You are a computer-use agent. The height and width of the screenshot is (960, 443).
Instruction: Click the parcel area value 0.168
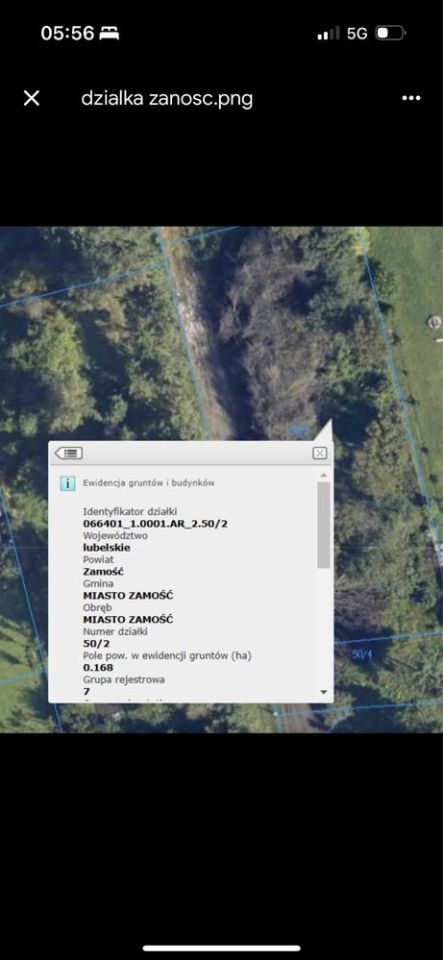point(98,667)
